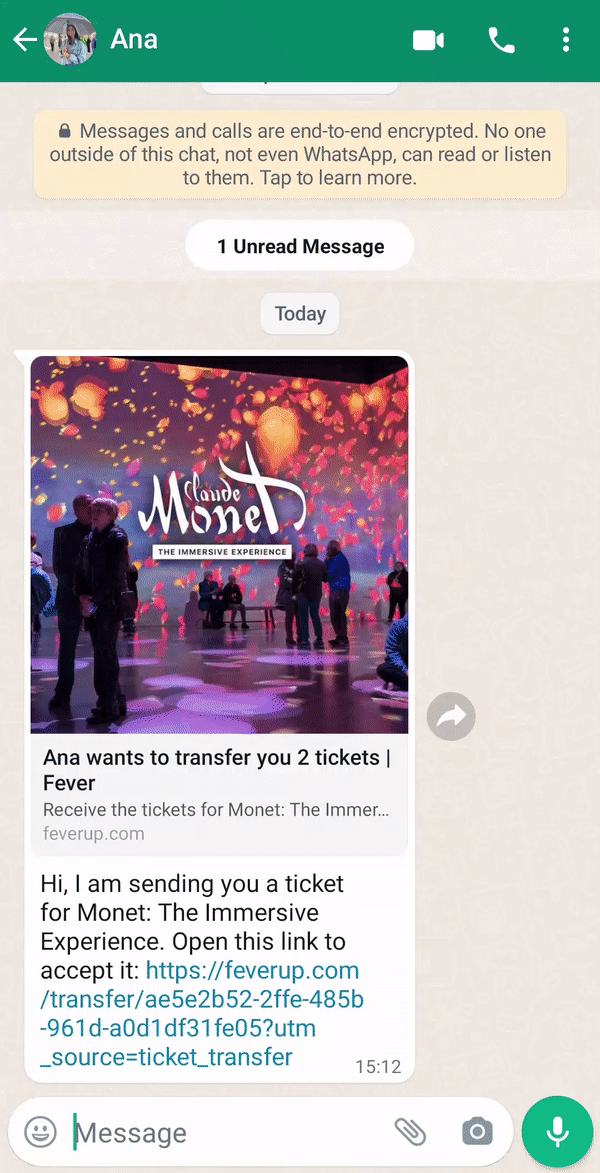Tap Ana's contact name in header
The image size is (600, 1173).
click(134, 40)
